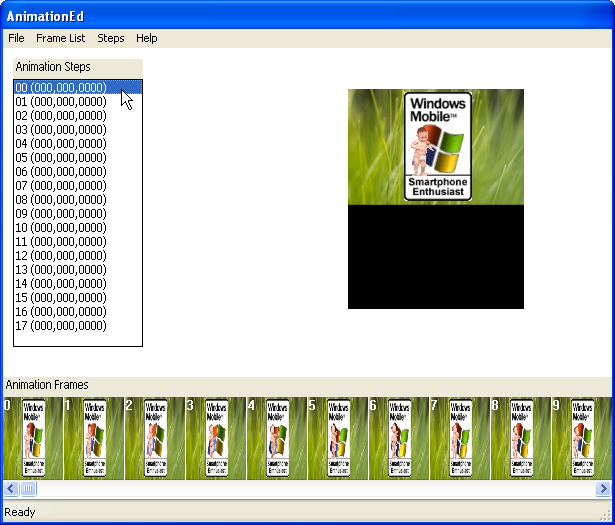615x525 pixels.
Task: Click animation frame thumbnail 5
Action: (x=338, y=438)
